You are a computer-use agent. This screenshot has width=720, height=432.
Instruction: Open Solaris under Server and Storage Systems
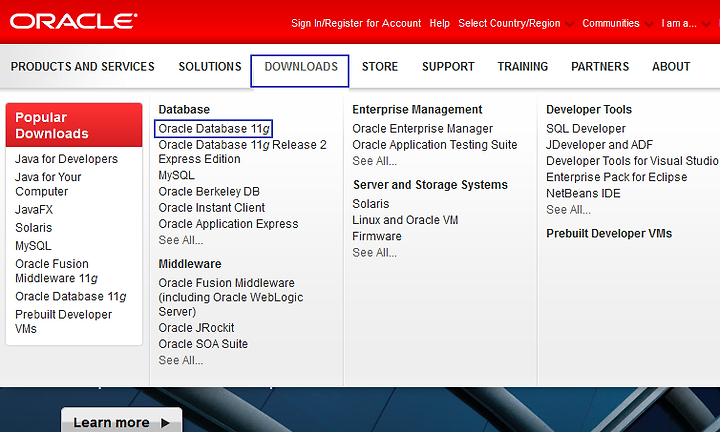click(371, 204)
